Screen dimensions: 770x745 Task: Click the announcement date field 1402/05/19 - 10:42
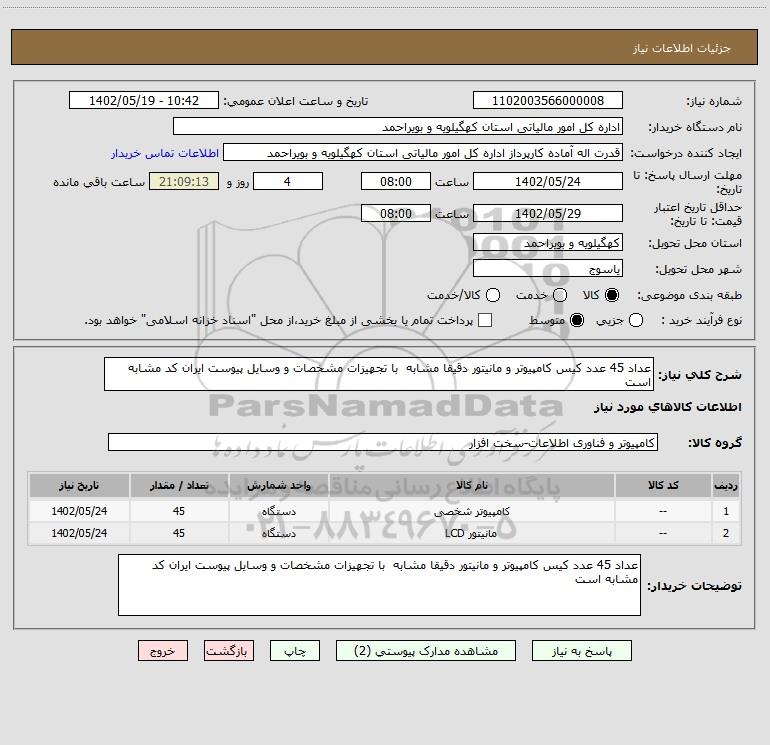(x=144, y=101)
